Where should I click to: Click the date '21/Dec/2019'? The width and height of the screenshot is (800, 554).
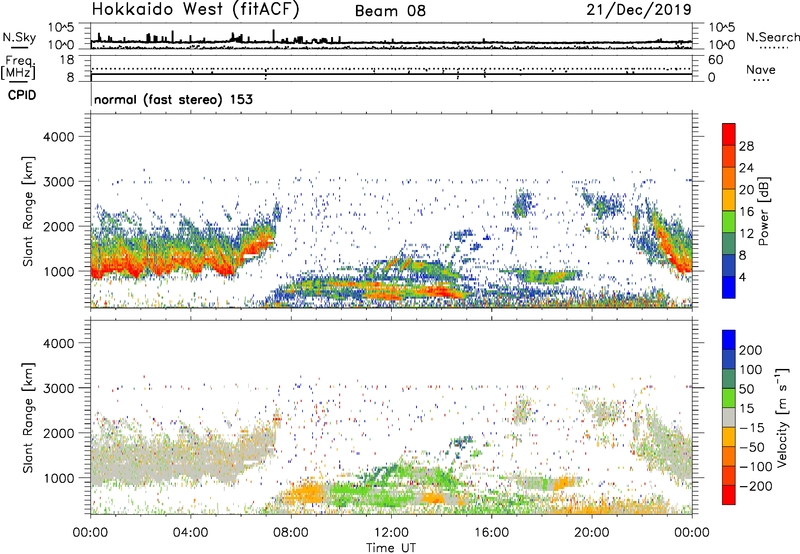click(x=639, y=9)
